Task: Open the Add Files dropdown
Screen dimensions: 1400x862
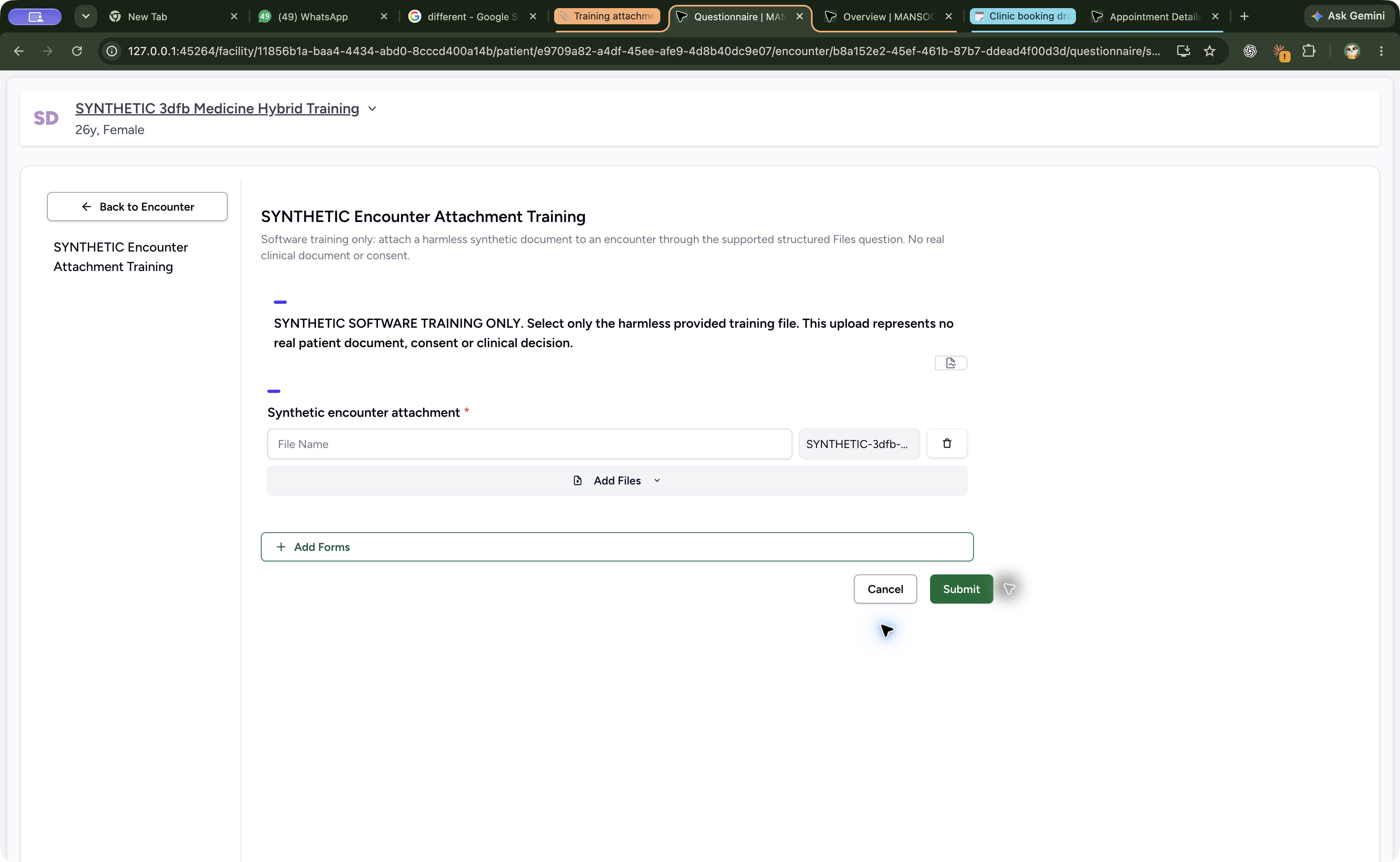Action: (617, 480)
